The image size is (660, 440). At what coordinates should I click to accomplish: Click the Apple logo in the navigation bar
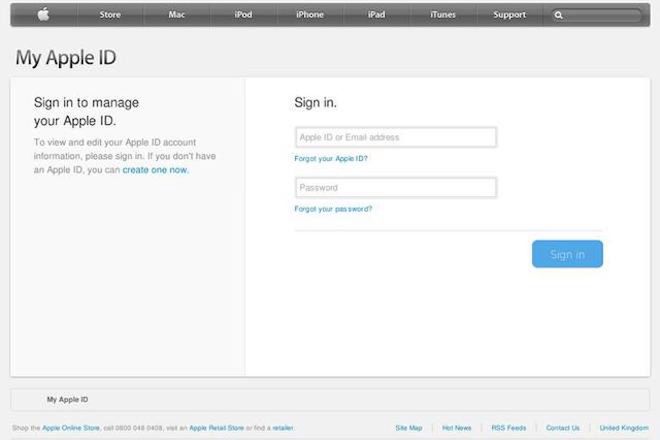43,14
